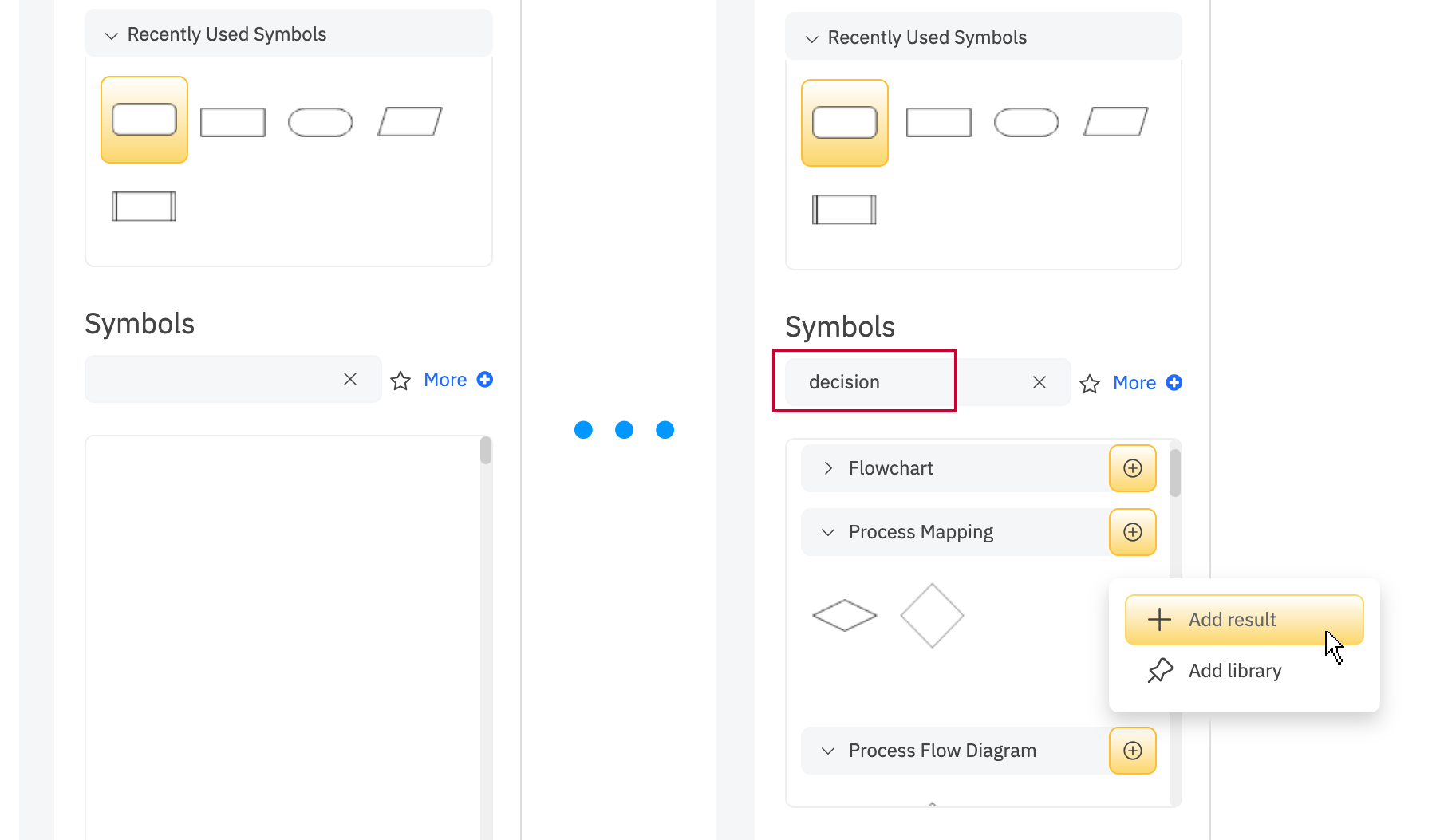The image size is (1436, 840).
Task: Select the parallelogram data symbol
Action: (x=410, y=121)
